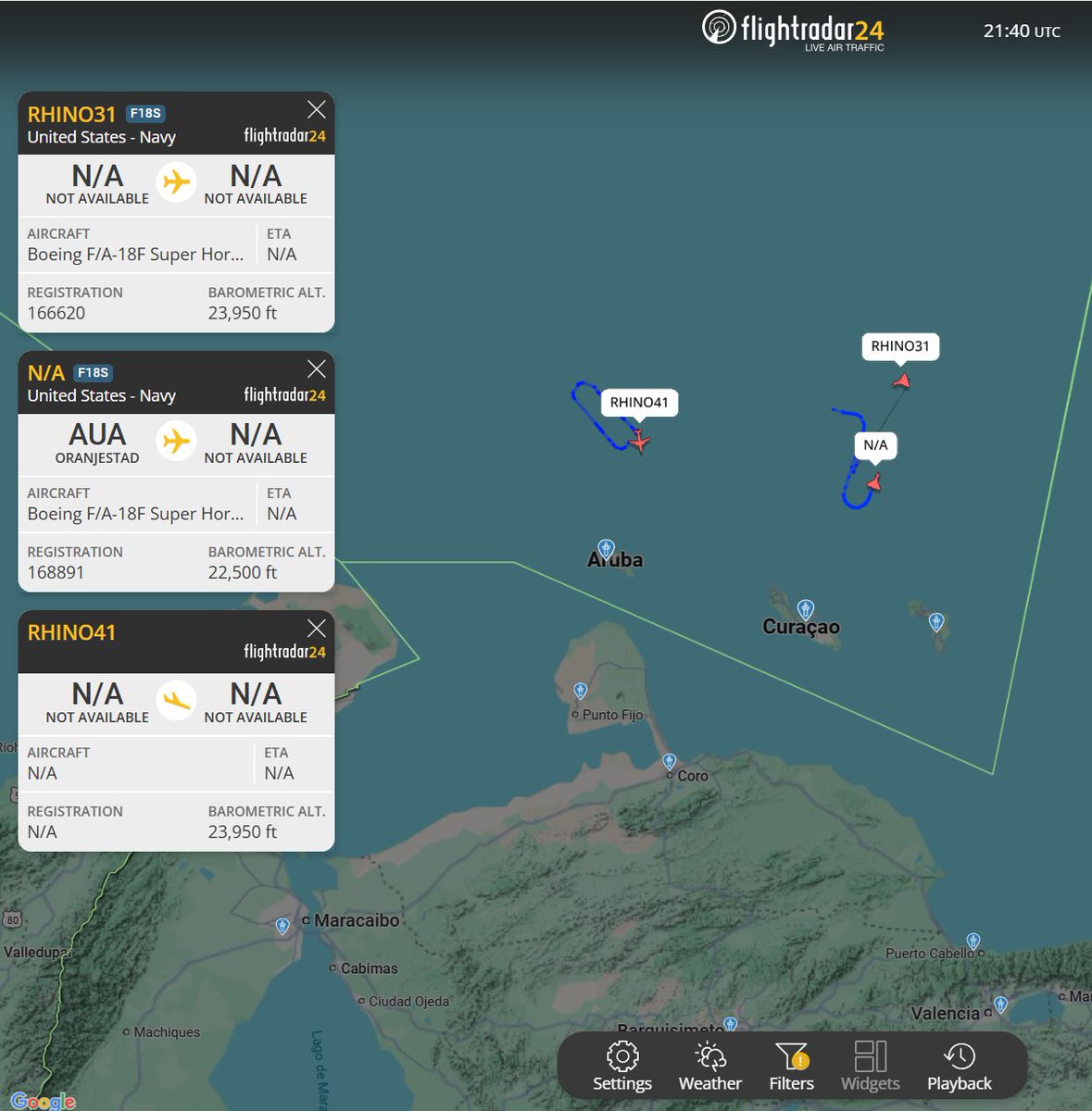The width and height of the screenshot is (1092, 1111).
Task: Click the Coro airport pin
Action: pyautogui.click(x=670, y=762)
